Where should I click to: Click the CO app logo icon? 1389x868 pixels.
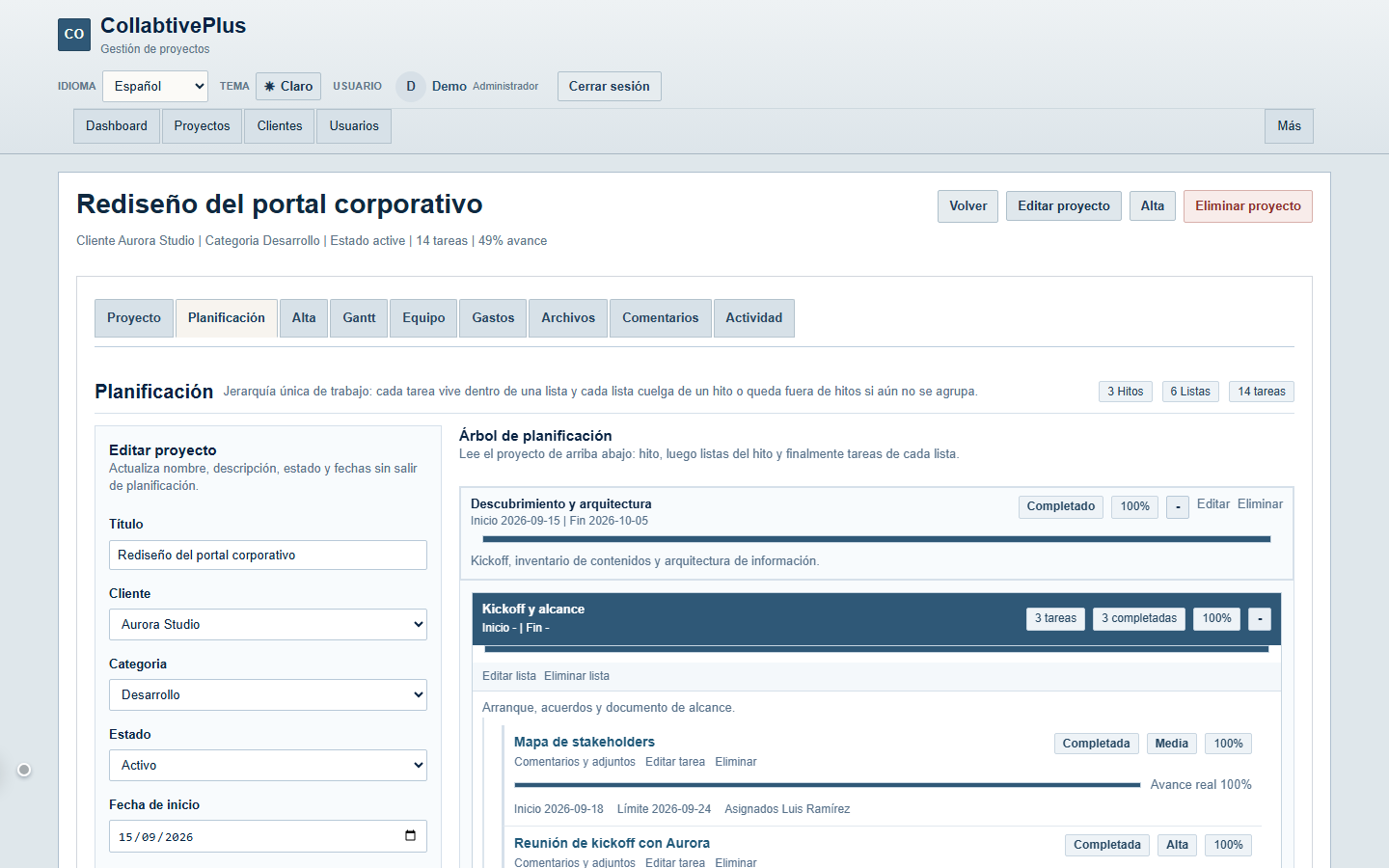[x=74, y=34]
